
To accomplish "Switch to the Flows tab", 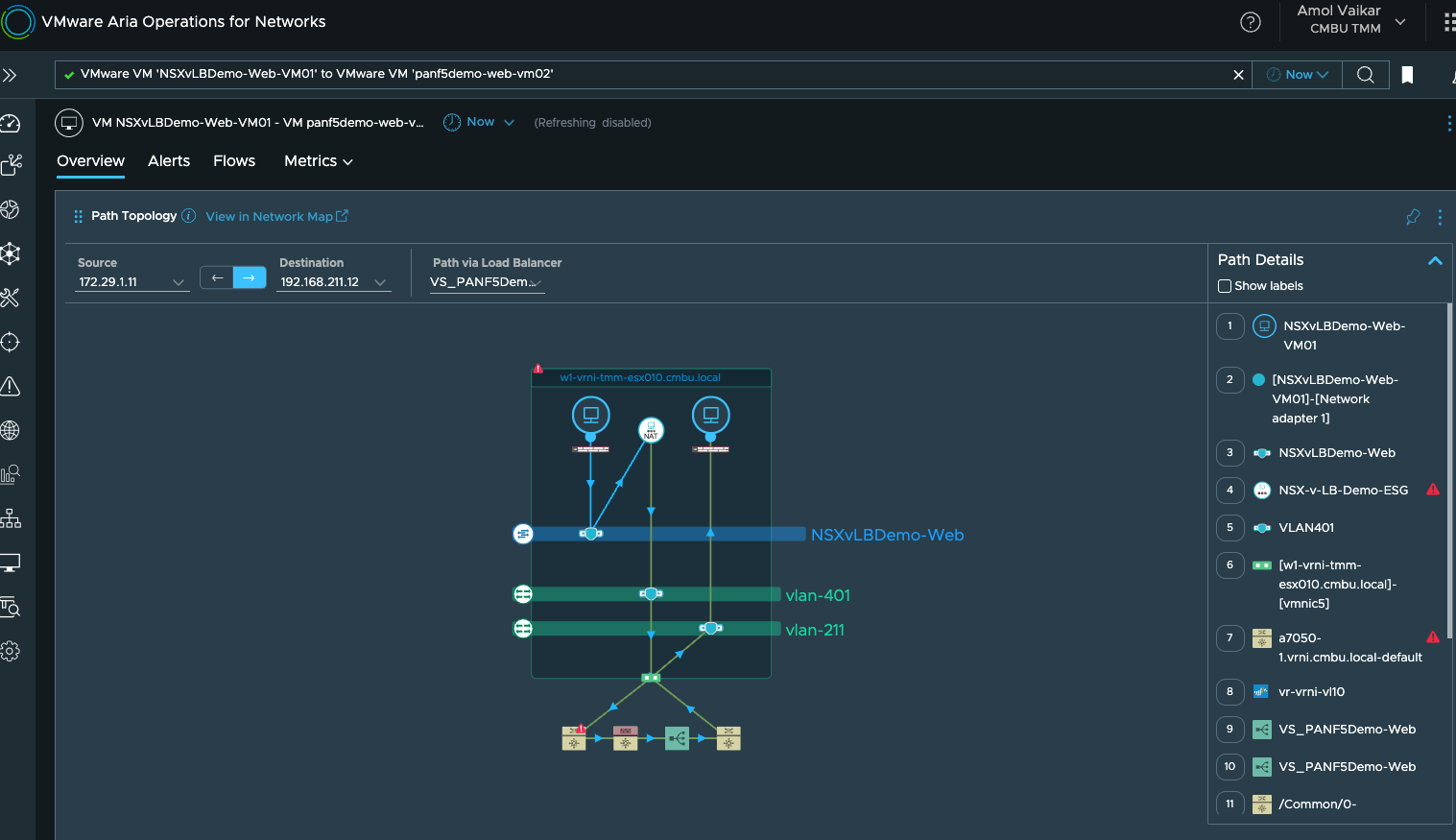I will 234,161.
